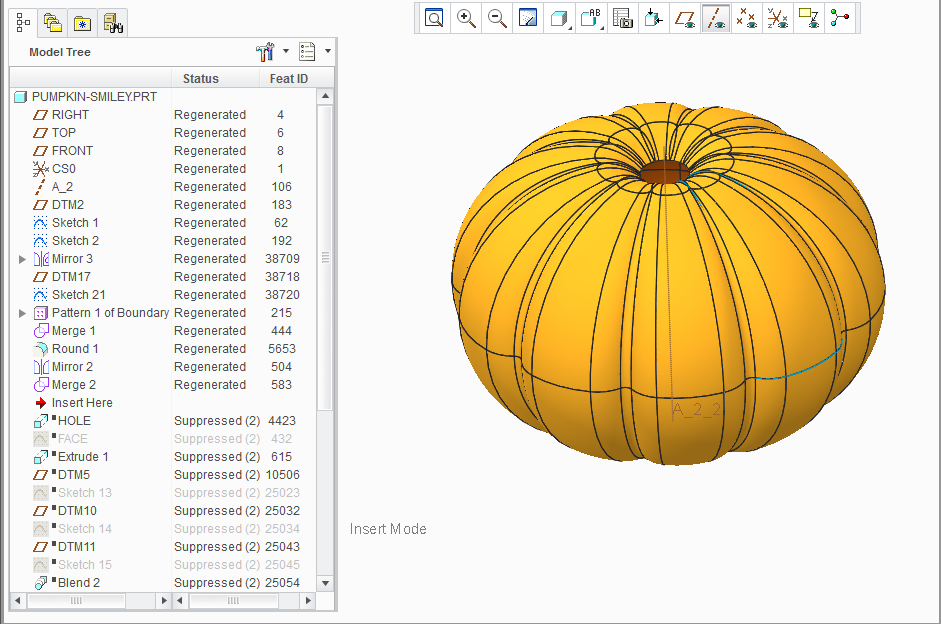
Task: Toggle datum point display
Action: (x=747, y=18)
